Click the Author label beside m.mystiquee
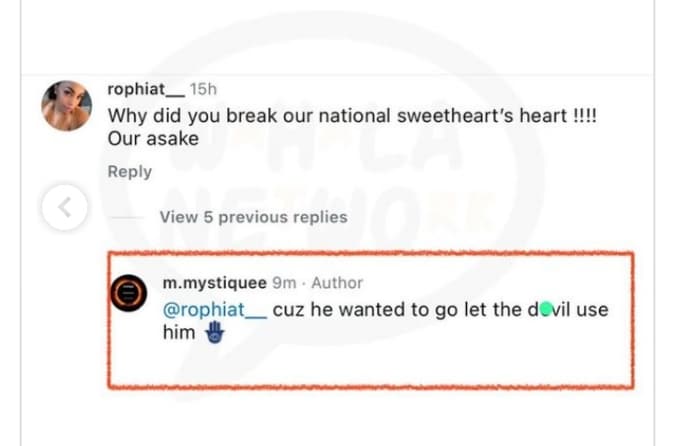The width and height of the screenshot is (675, 446). tap(339, 283)
